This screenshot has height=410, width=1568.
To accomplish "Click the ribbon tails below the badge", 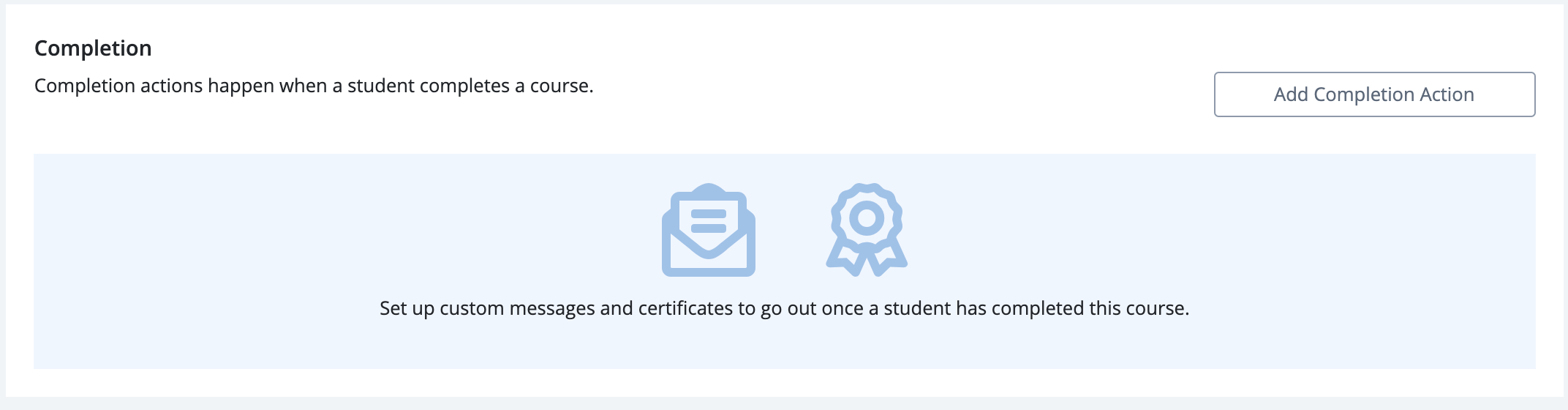I will pyautogui.click(x=867, y=259).
